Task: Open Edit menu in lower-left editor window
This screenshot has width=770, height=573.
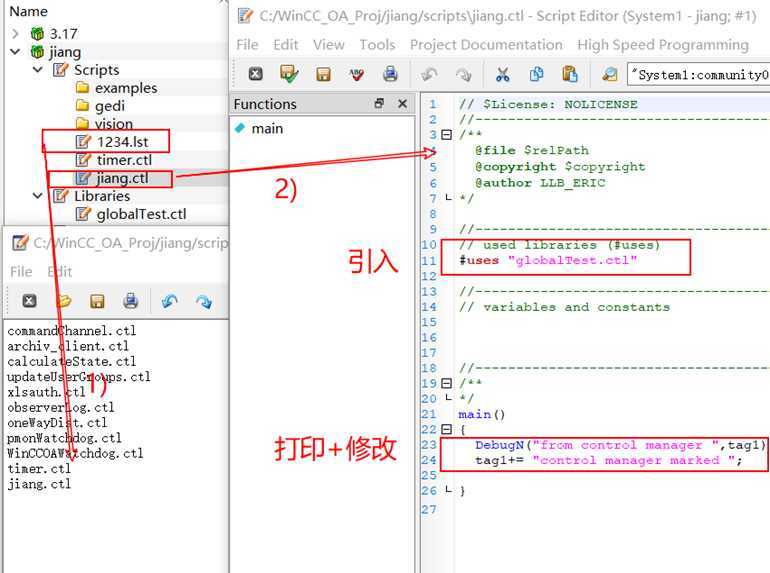Action: click(60, 272)
